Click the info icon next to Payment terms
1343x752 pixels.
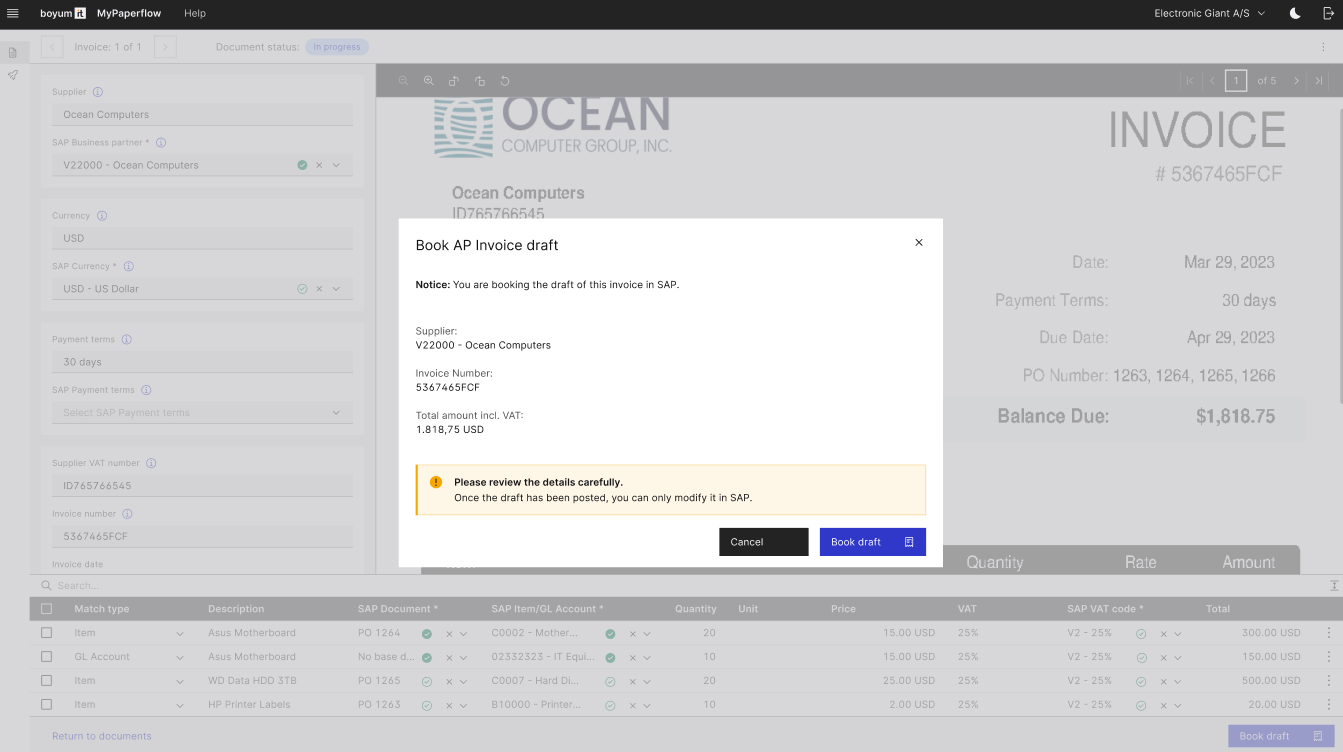127,340
